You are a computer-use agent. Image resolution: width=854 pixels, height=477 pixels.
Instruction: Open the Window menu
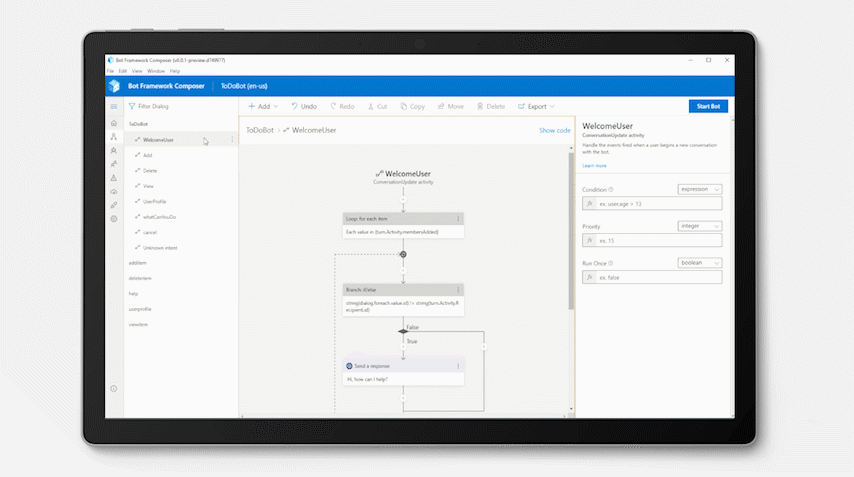156,71
